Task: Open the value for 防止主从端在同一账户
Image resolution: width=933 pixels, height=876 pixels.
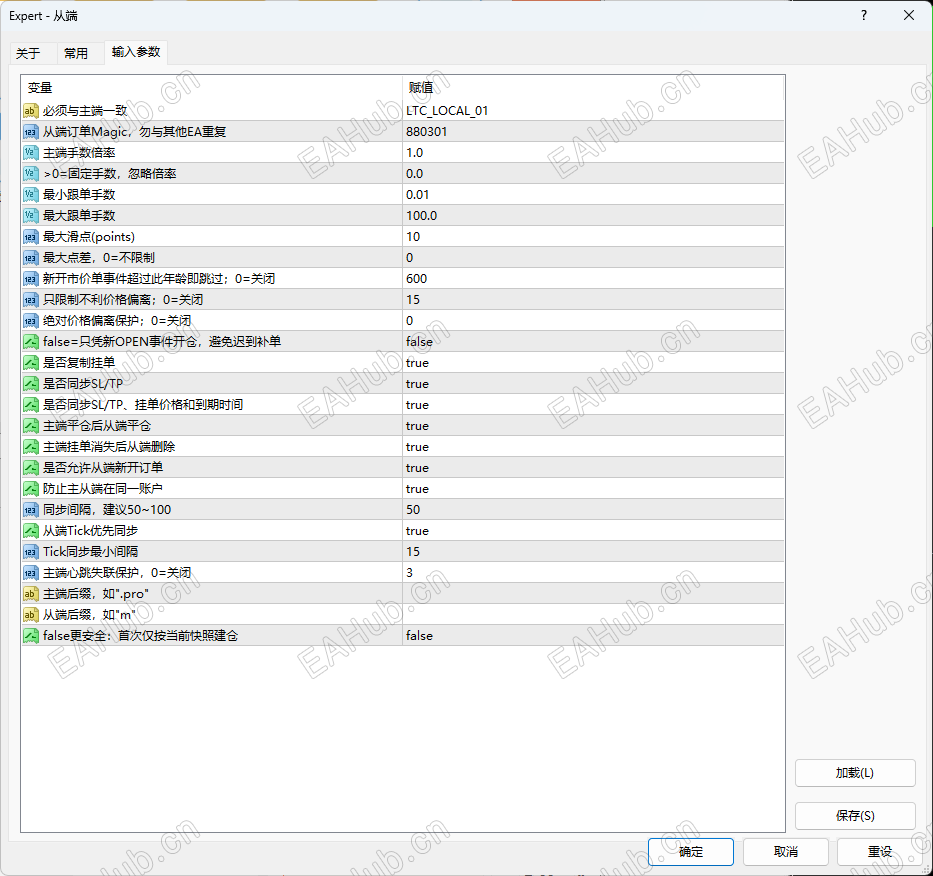Action: coord(593,489)
